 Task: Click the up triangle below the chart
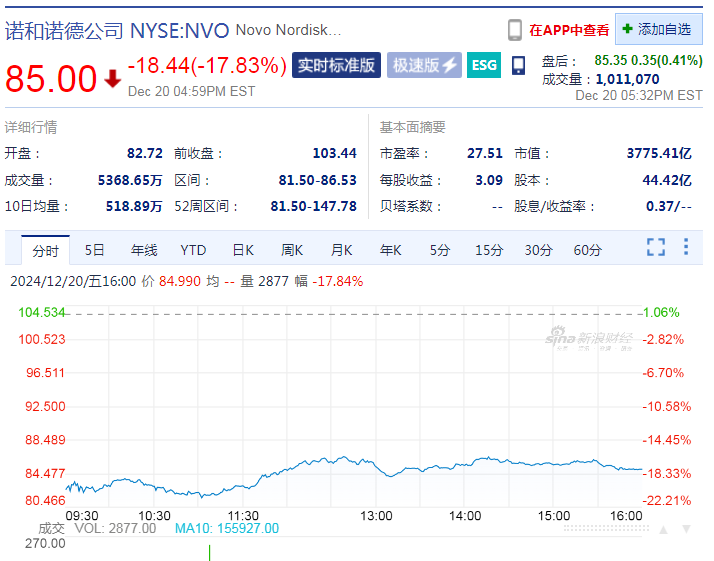[663, 530]
